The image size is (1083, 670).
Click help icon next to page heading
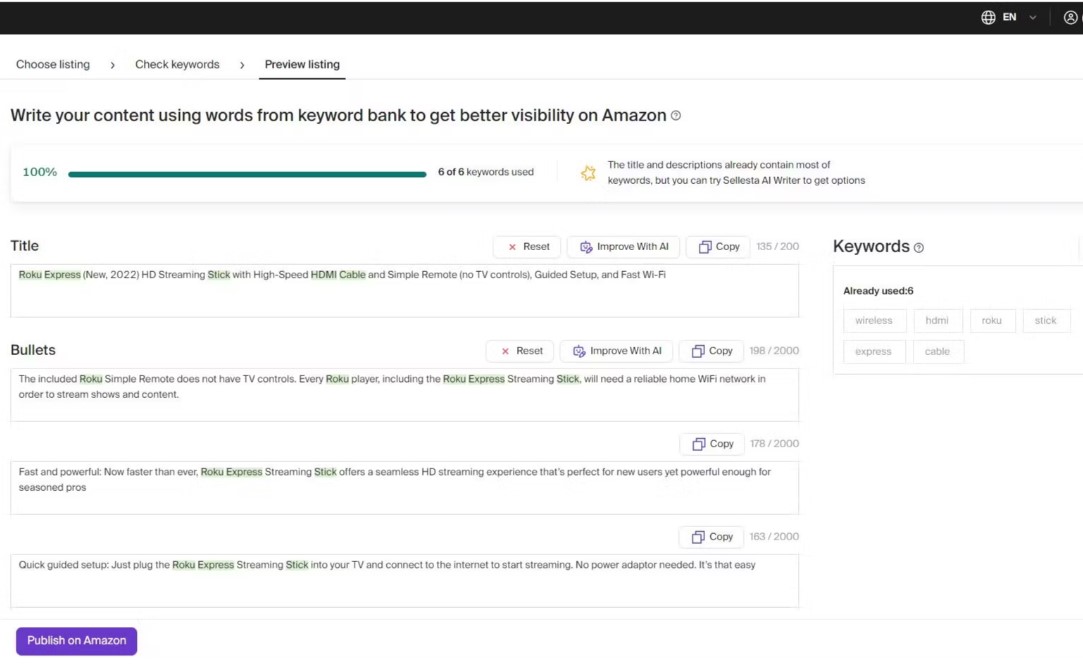pyautogui.click(x=676, y=116)
